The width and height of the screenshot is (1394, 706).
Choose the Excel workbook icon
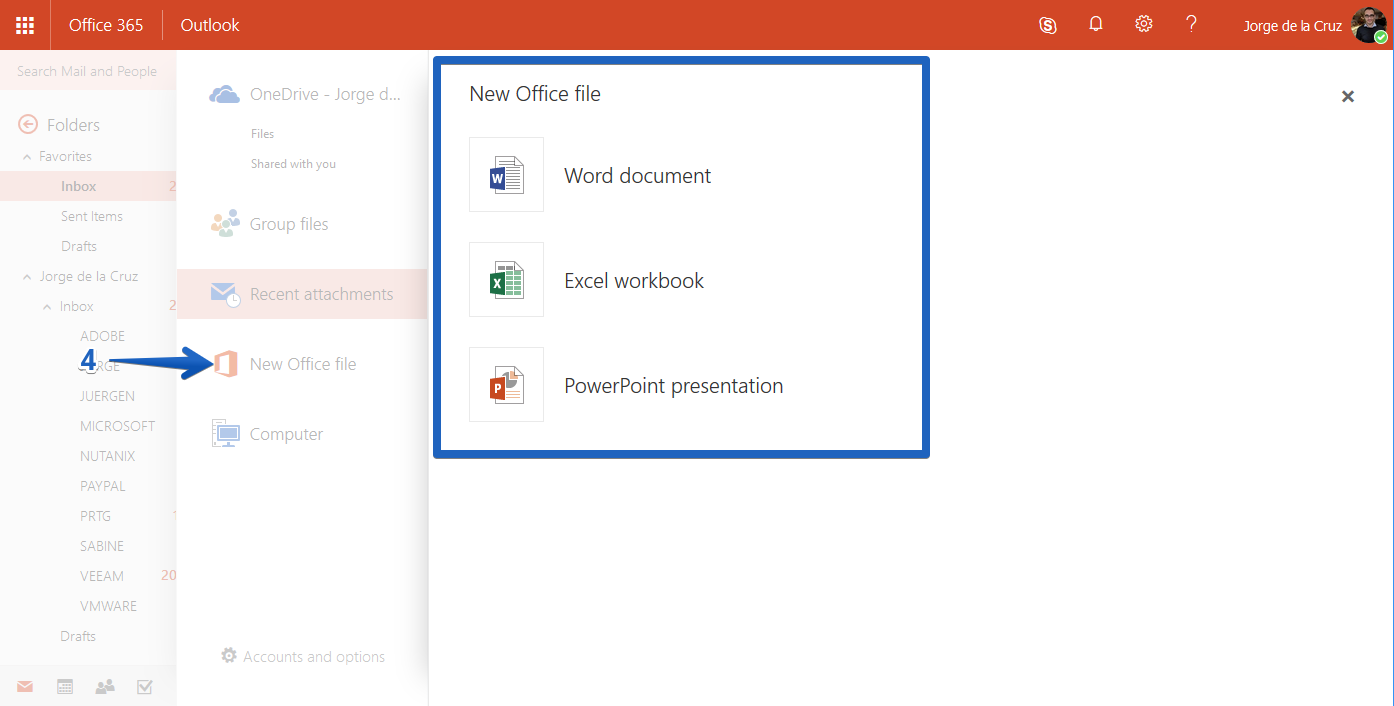pos(506,280)
